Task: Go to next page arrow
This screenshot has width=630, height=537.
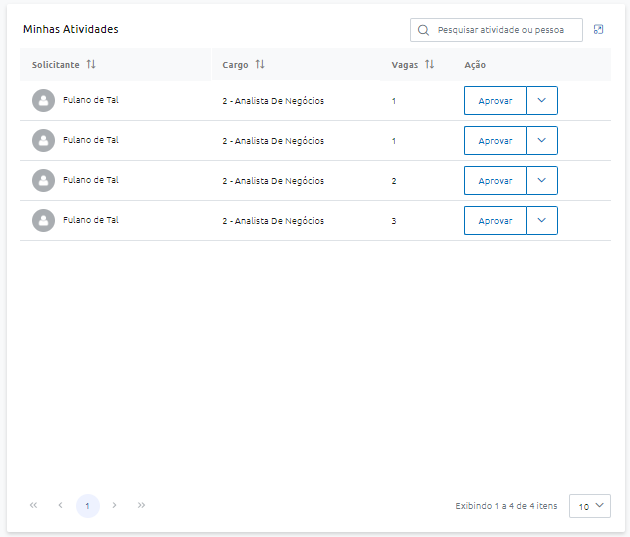Action: click(114, 506)
